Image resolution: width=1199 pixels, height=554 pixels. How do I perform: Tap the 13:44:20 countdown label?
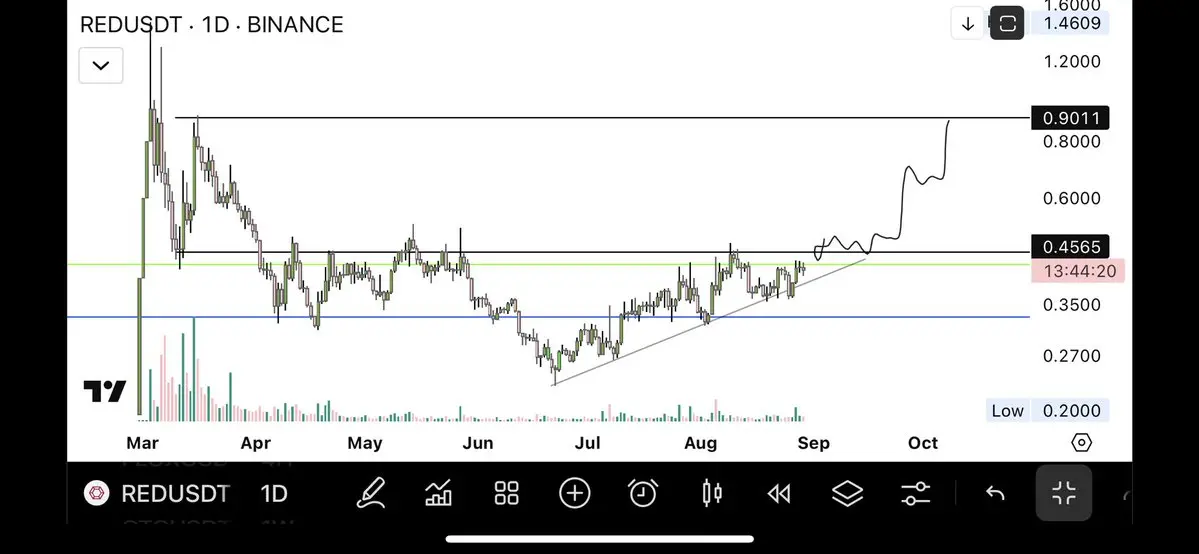(1078, 271)
